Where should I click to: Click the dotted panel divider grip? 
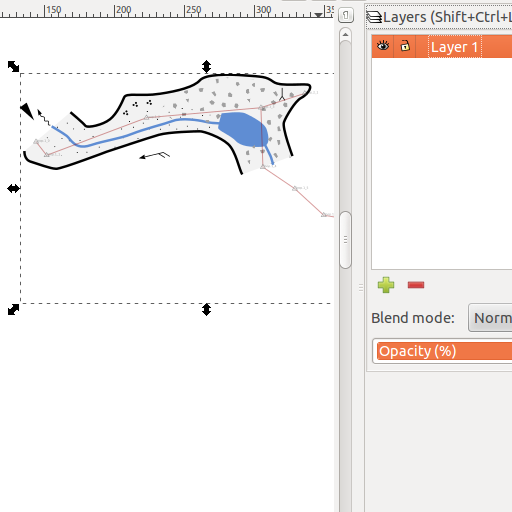(361, 287)
